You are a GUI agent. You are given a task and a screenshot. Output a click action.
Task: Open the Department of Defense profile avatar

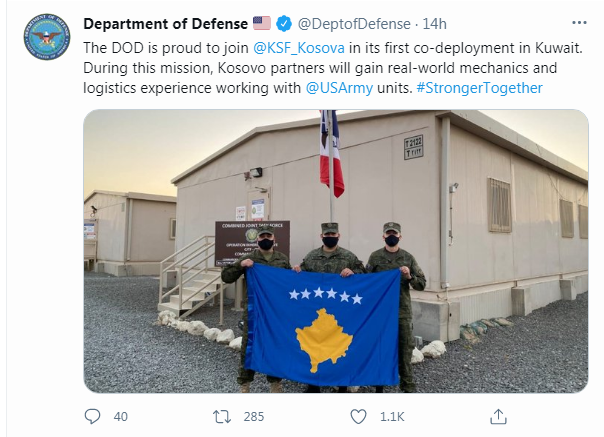pos(47,36)
